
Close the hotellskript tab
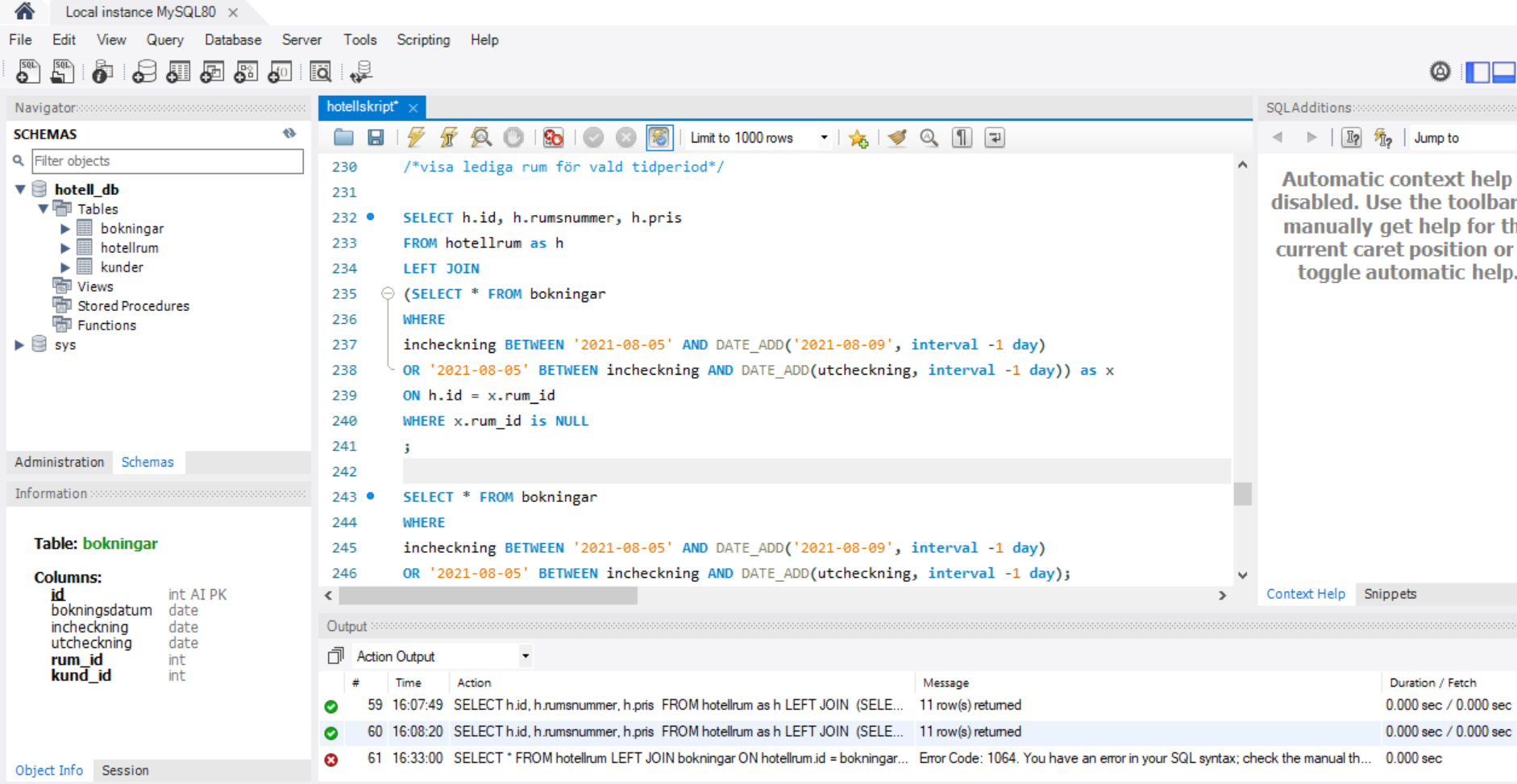click(x=413, y=107)
